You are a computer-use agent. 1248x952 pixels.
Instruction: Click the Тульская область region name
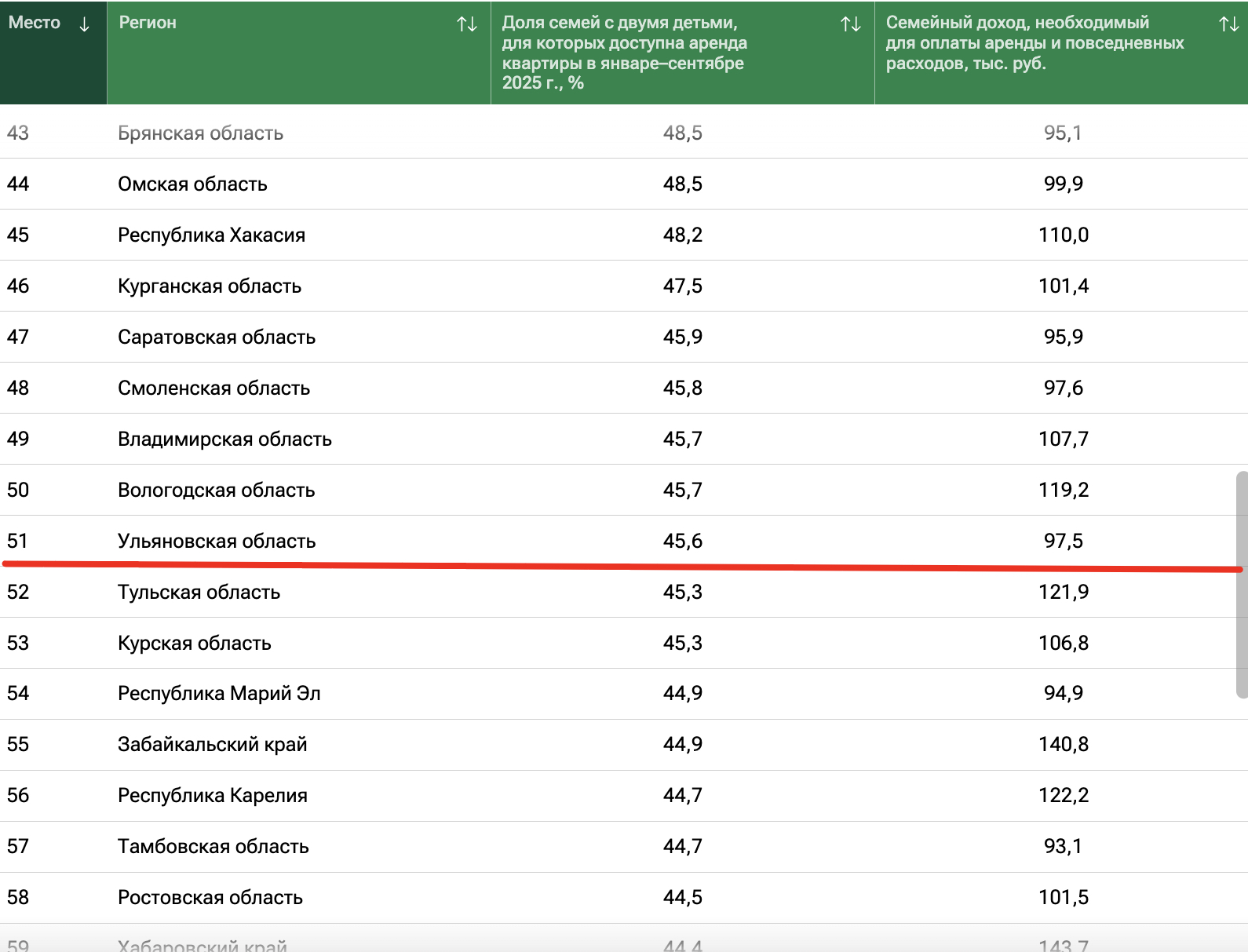(199, 592)
